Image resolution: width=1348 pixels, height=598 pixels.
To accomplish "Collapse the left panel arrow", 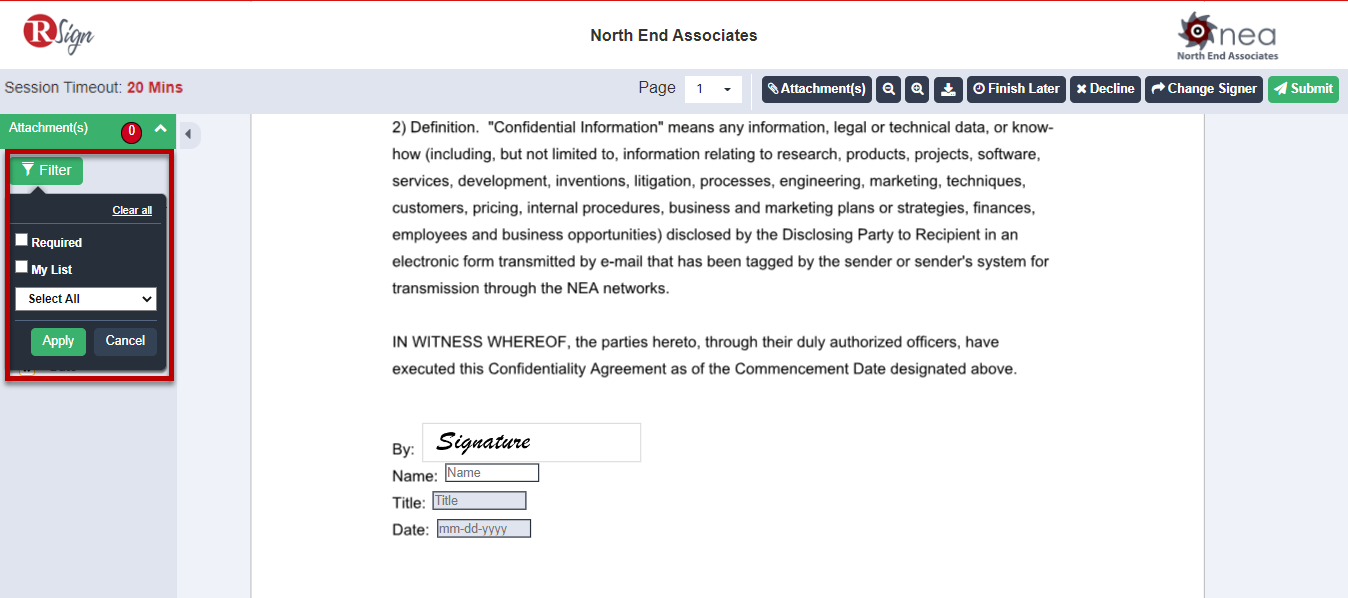I will click(x=188, y=135).
